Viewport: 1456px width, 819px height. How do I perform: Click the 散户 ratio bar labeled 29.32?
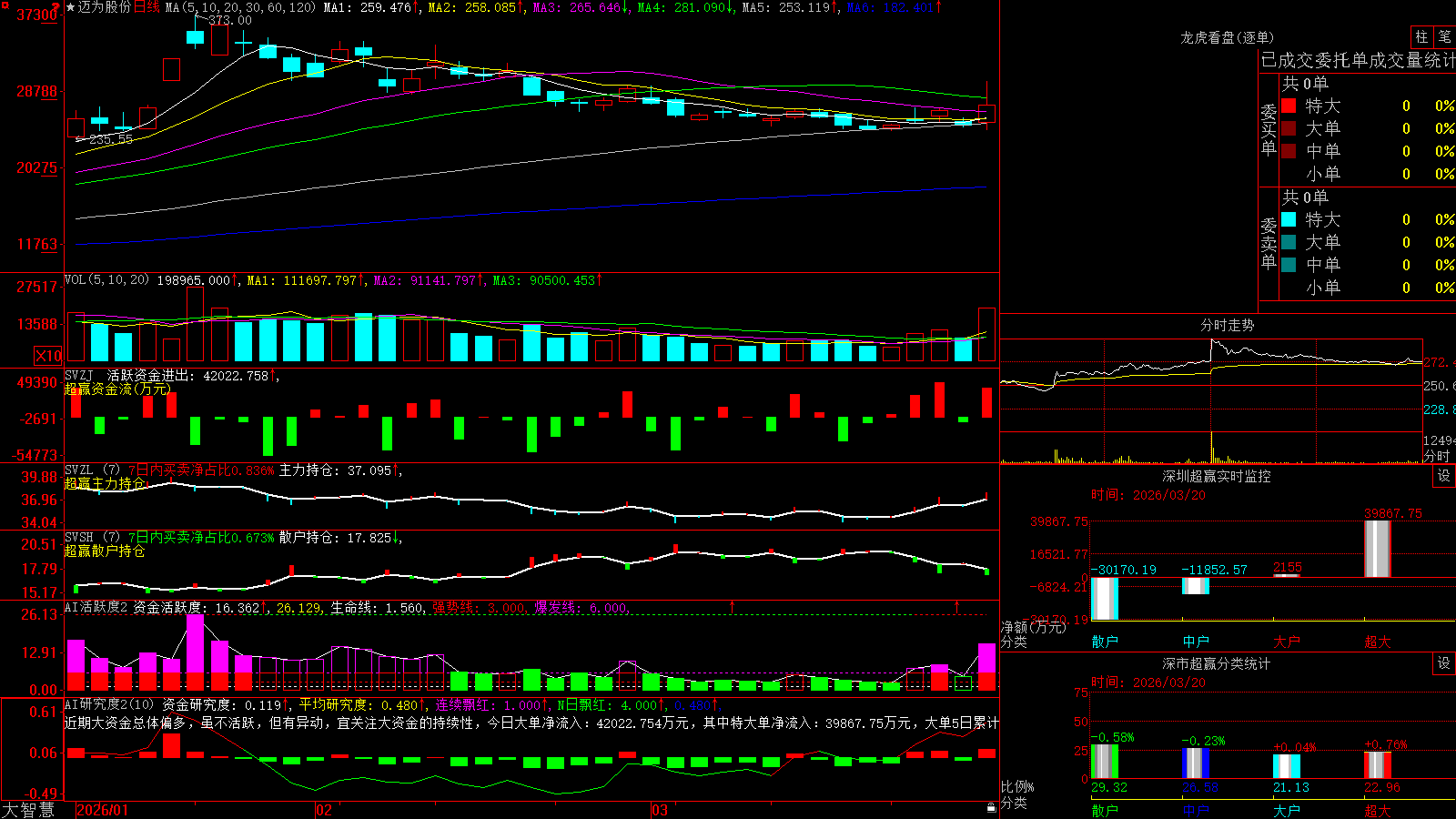click(x=1105, y=762)
